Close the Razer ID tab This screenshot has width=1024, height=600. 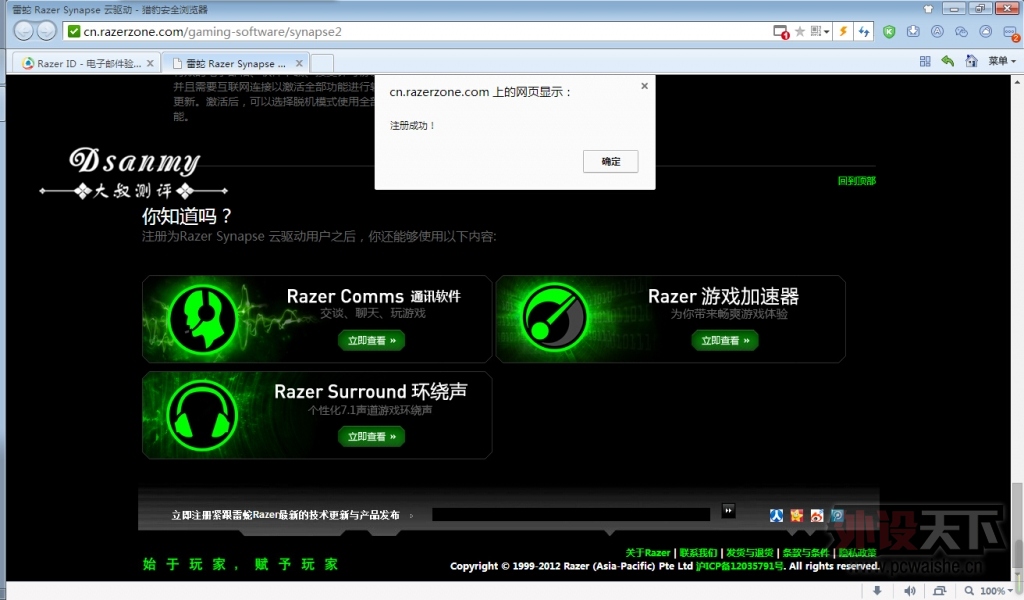[150, 63]
